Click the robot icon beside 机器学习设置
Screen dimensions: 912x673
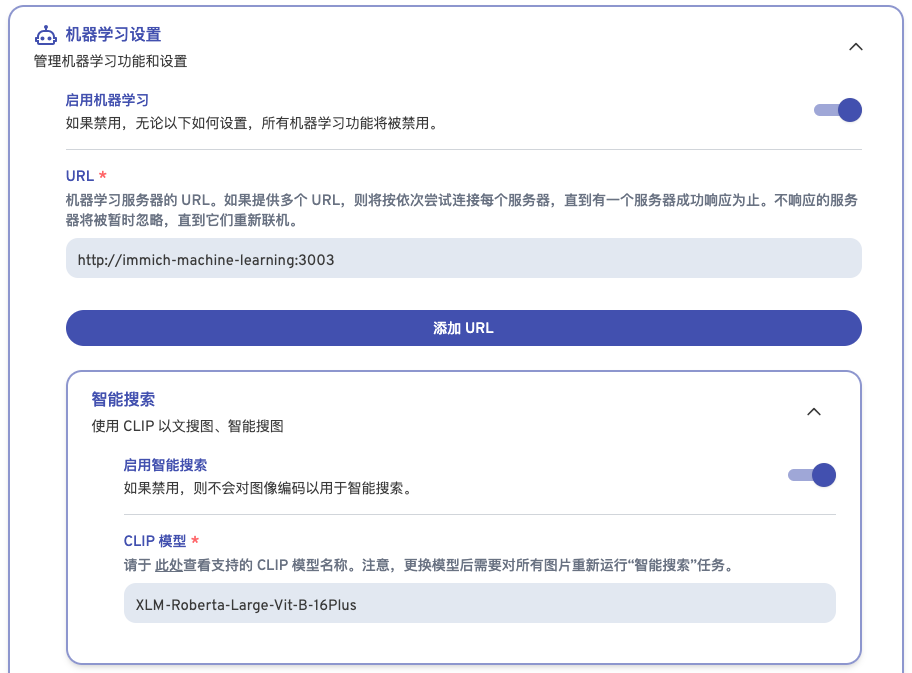coord(46,36)
